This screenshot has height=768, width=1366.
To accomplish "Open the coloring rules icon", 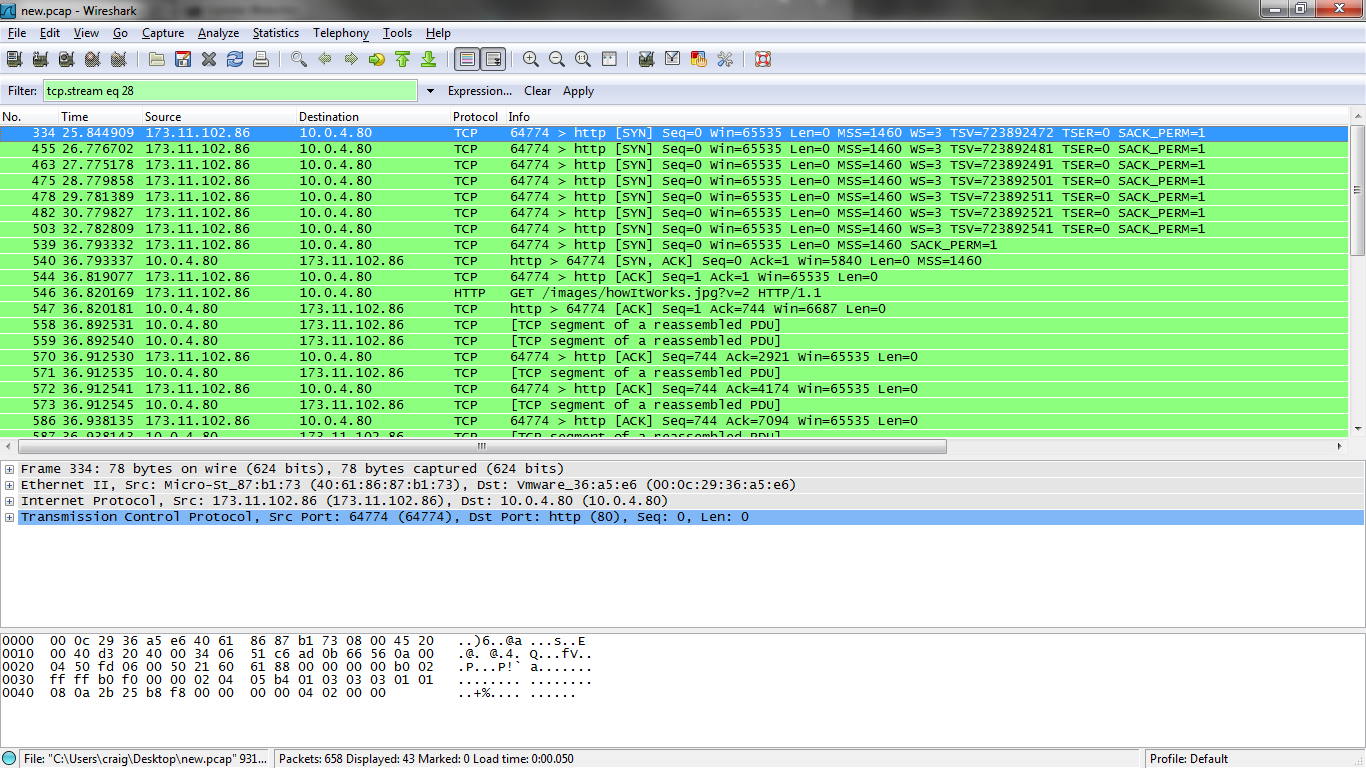I will pyautogui.click(x=699, y=60).
